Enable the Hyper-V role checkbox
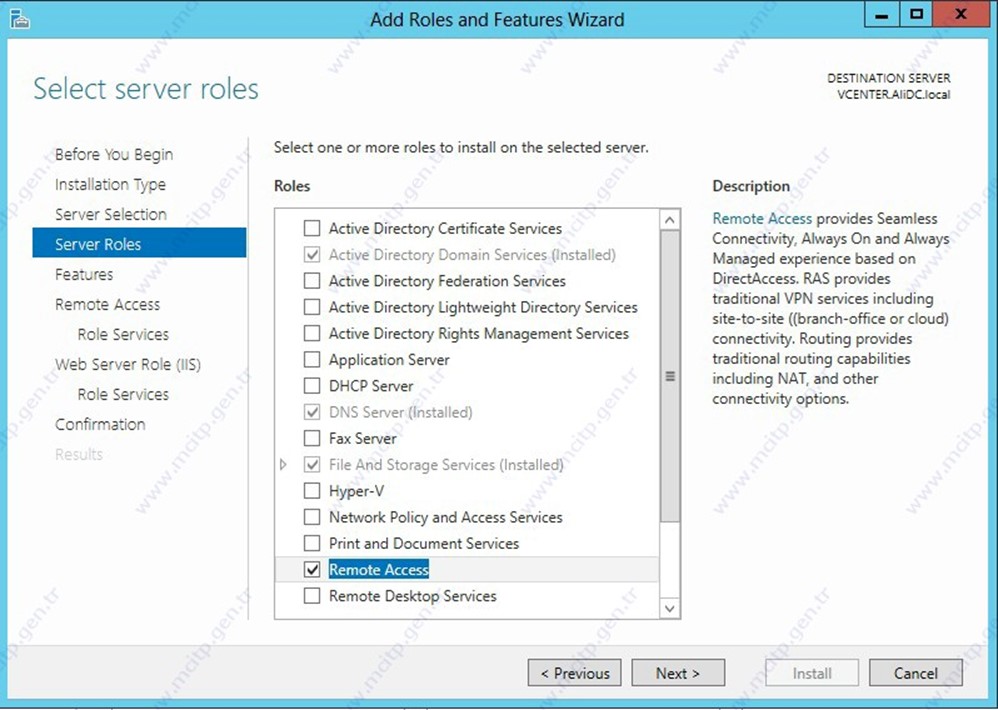 312,491
